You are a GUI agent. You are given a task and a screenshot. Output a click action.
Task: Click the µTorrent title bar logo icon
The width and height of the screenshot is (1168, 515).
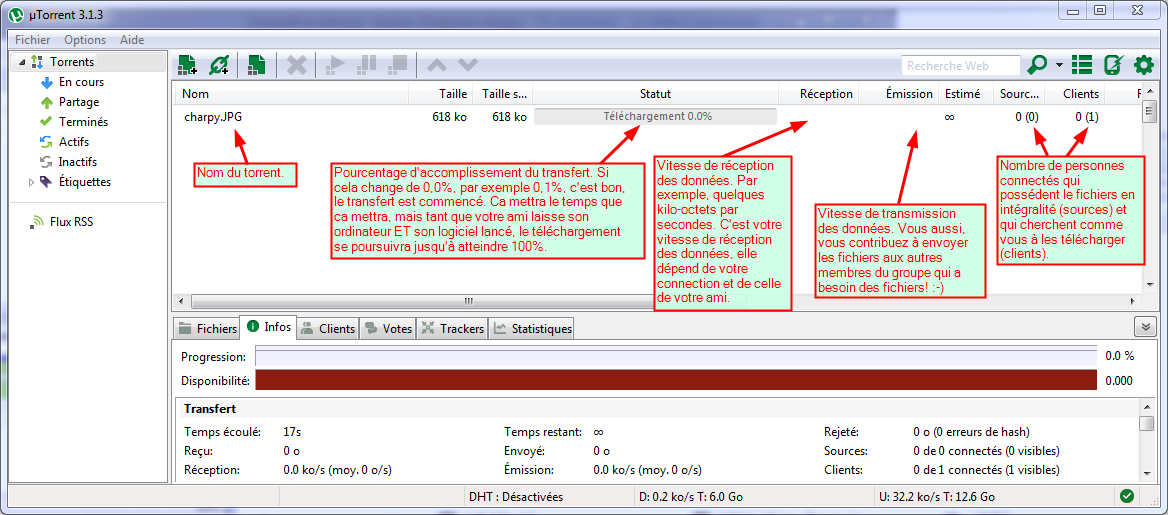(16, 13)
